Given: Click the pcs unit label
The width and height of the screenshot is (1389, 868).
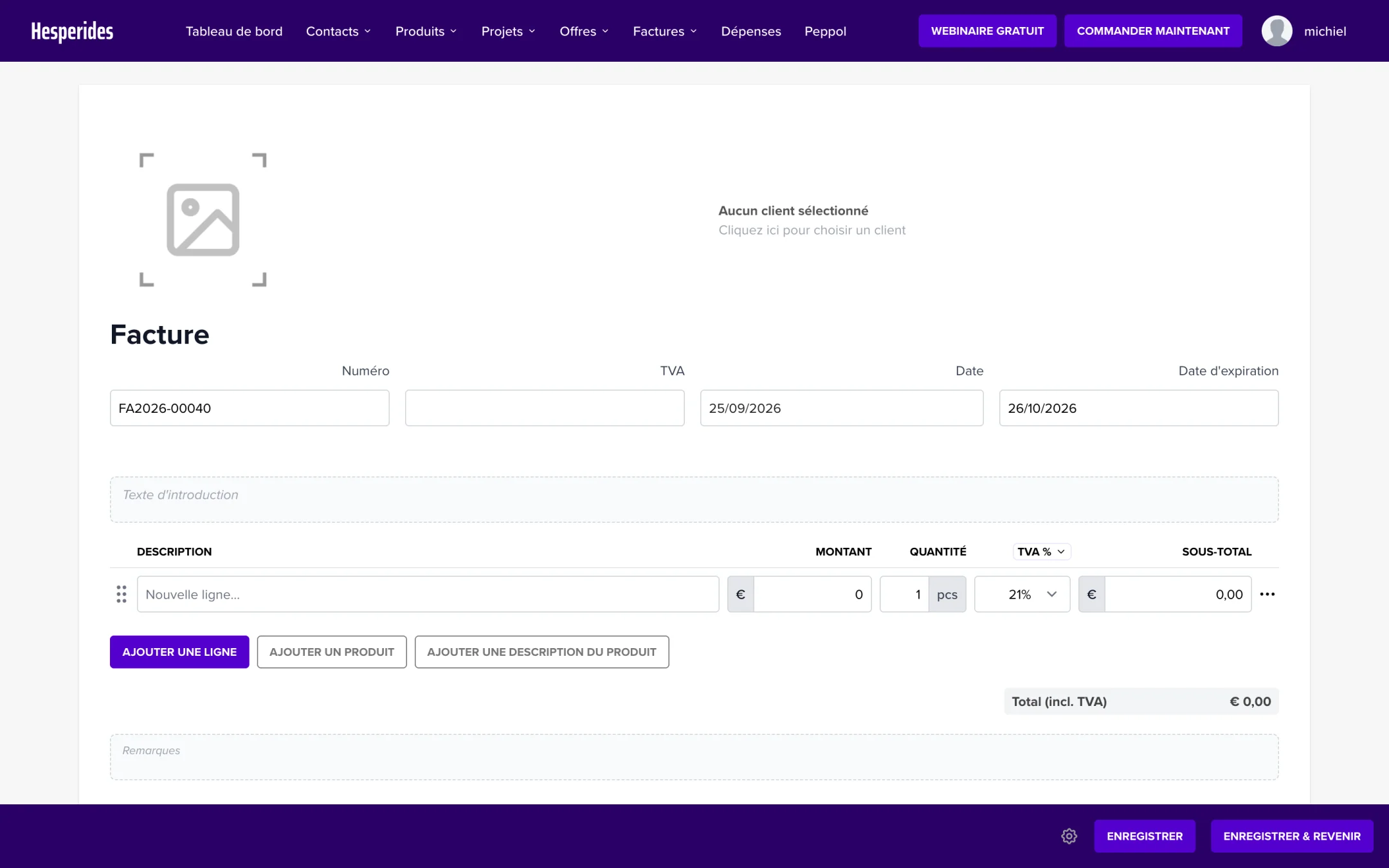Looking at the screenshot, I should [x=947, y=594].
